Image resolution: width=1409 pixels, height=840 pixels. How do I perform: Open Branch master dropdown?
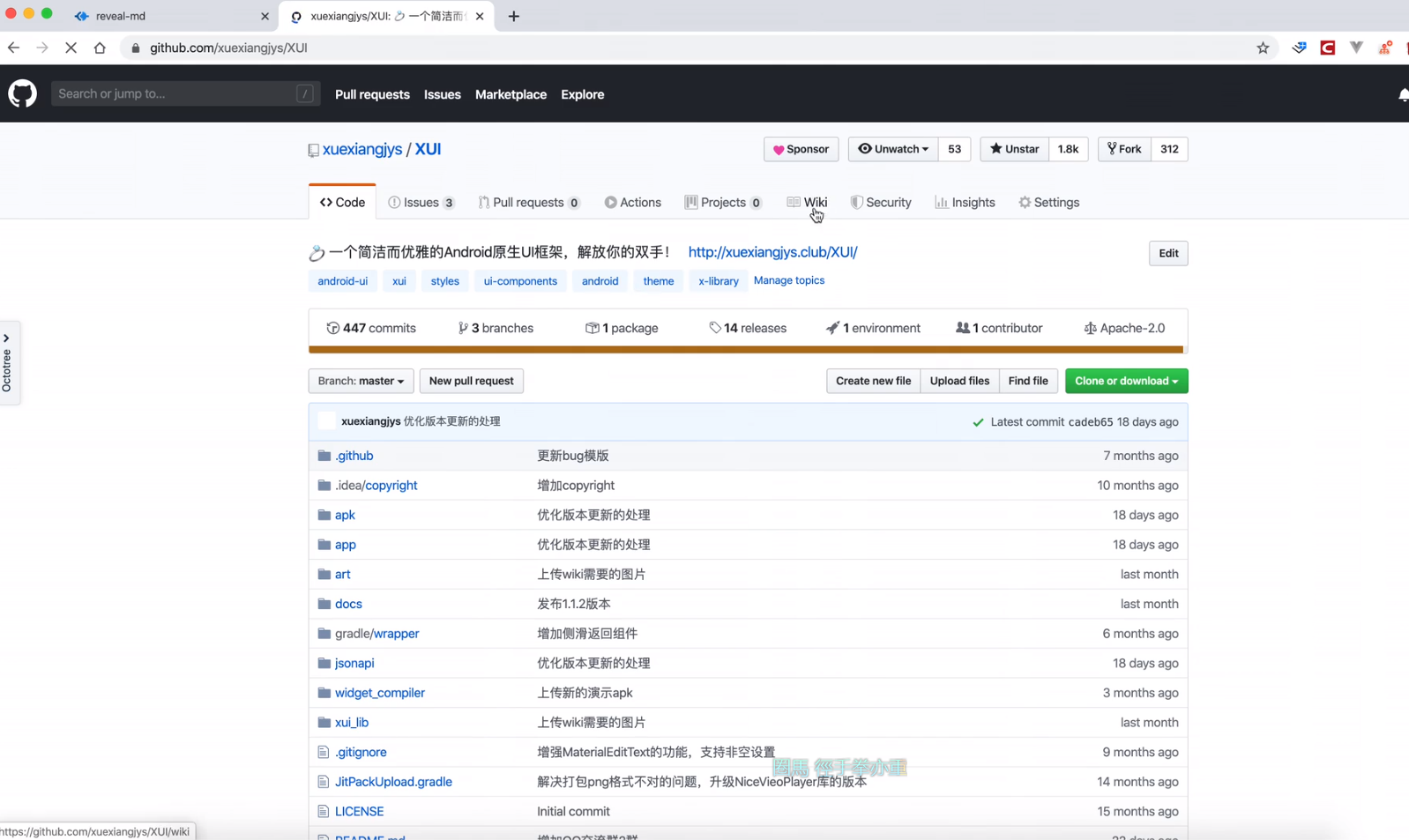click(361, 381)
